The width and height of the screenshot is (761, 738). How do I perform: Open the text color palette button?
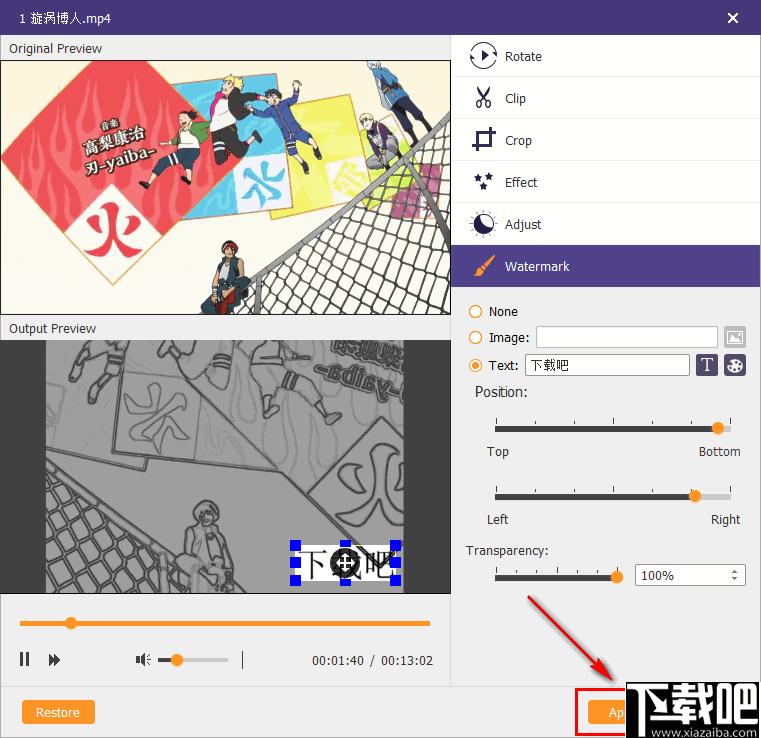click(x=735, y=365)
